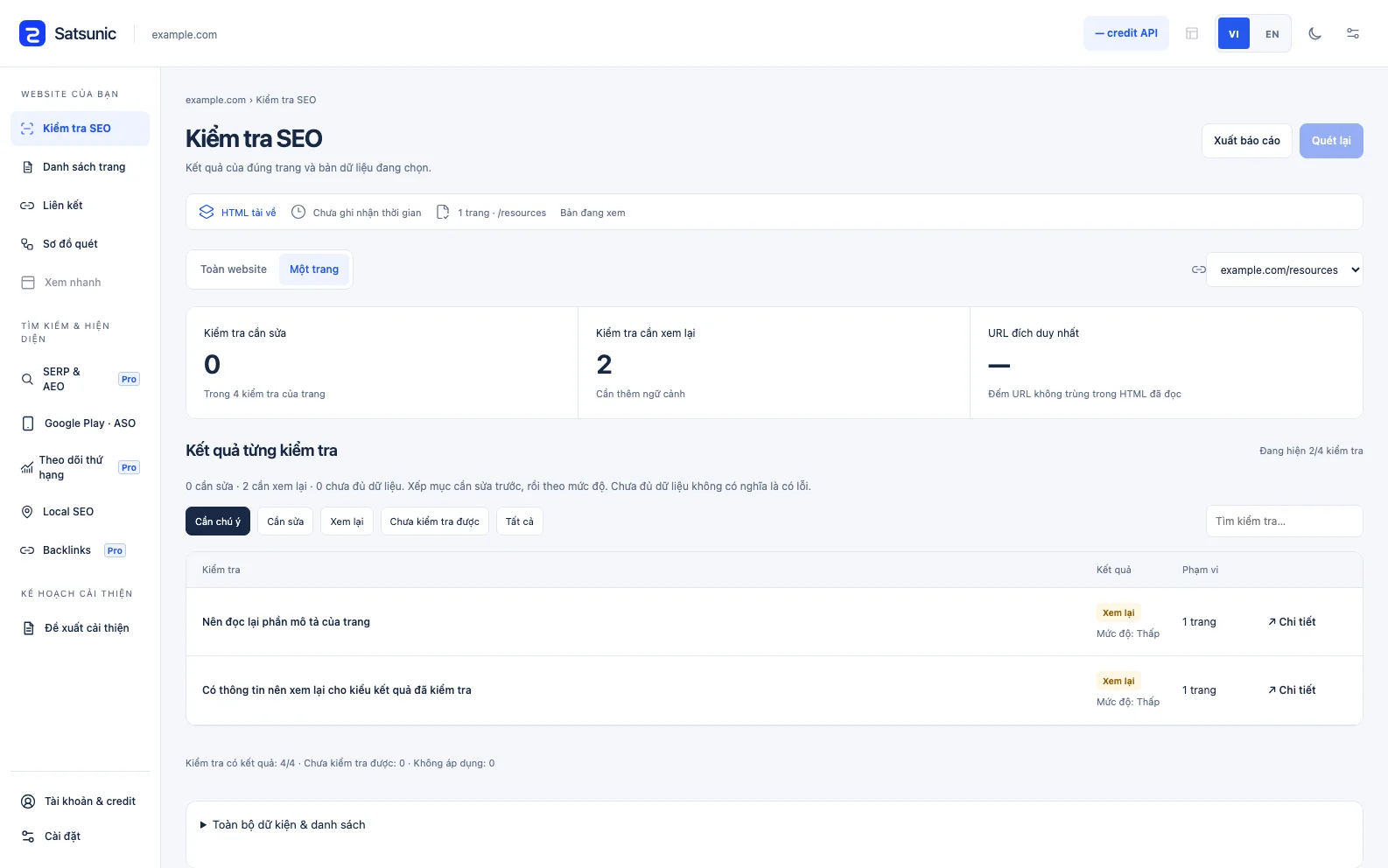1388x868 pixels.
Task: Click the Xem nhanh window icon
Action: (x=28, y=283)
